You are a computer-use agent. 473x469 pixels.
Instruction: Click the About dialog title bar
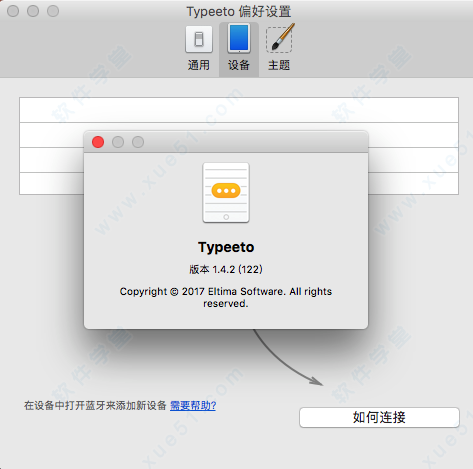253,142
